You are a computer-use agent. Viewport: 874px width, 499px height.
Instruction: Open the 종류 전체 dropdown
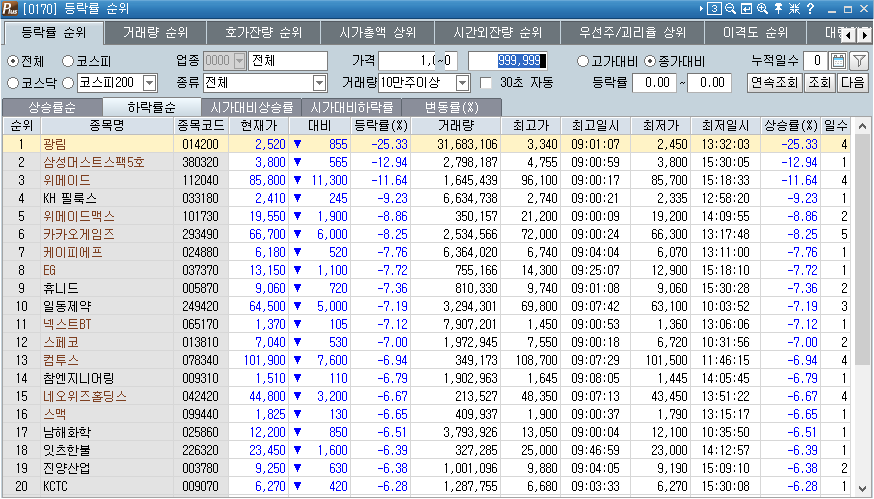[319, 84]
